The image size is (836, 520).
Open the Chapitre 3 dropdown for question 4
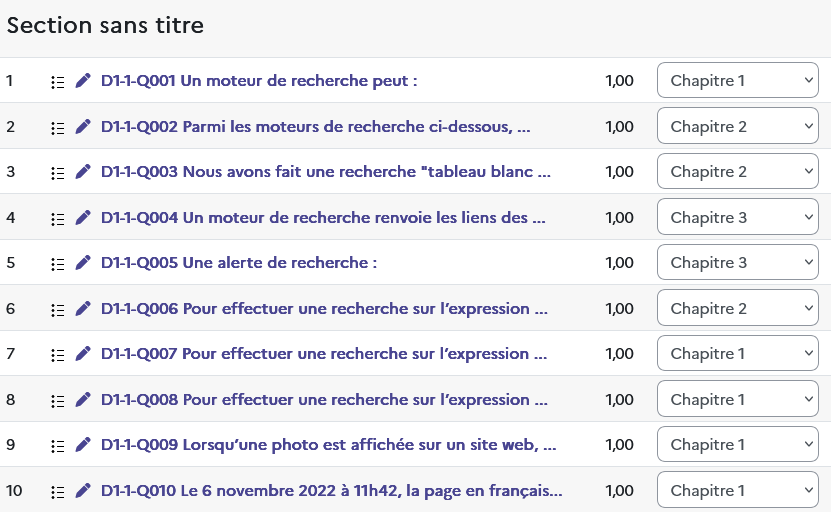737,217
